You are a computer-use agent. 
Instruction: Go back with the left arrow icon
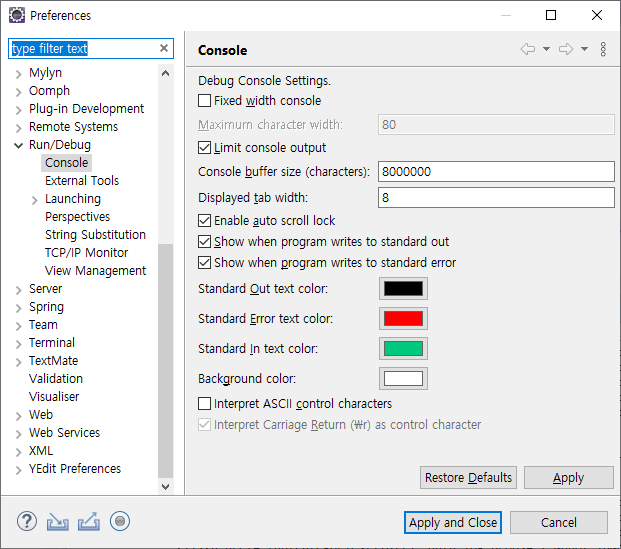tap(528, 49)
